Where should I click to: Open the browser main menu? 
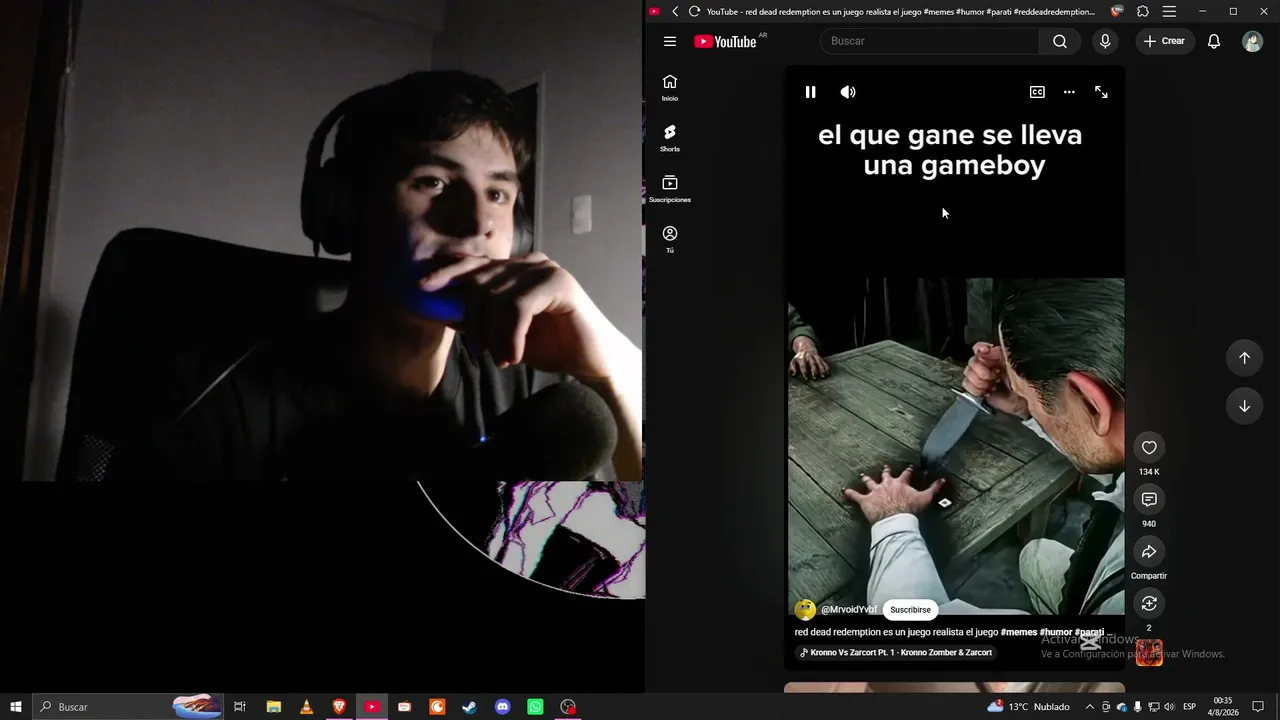[x=1169, y=12]
